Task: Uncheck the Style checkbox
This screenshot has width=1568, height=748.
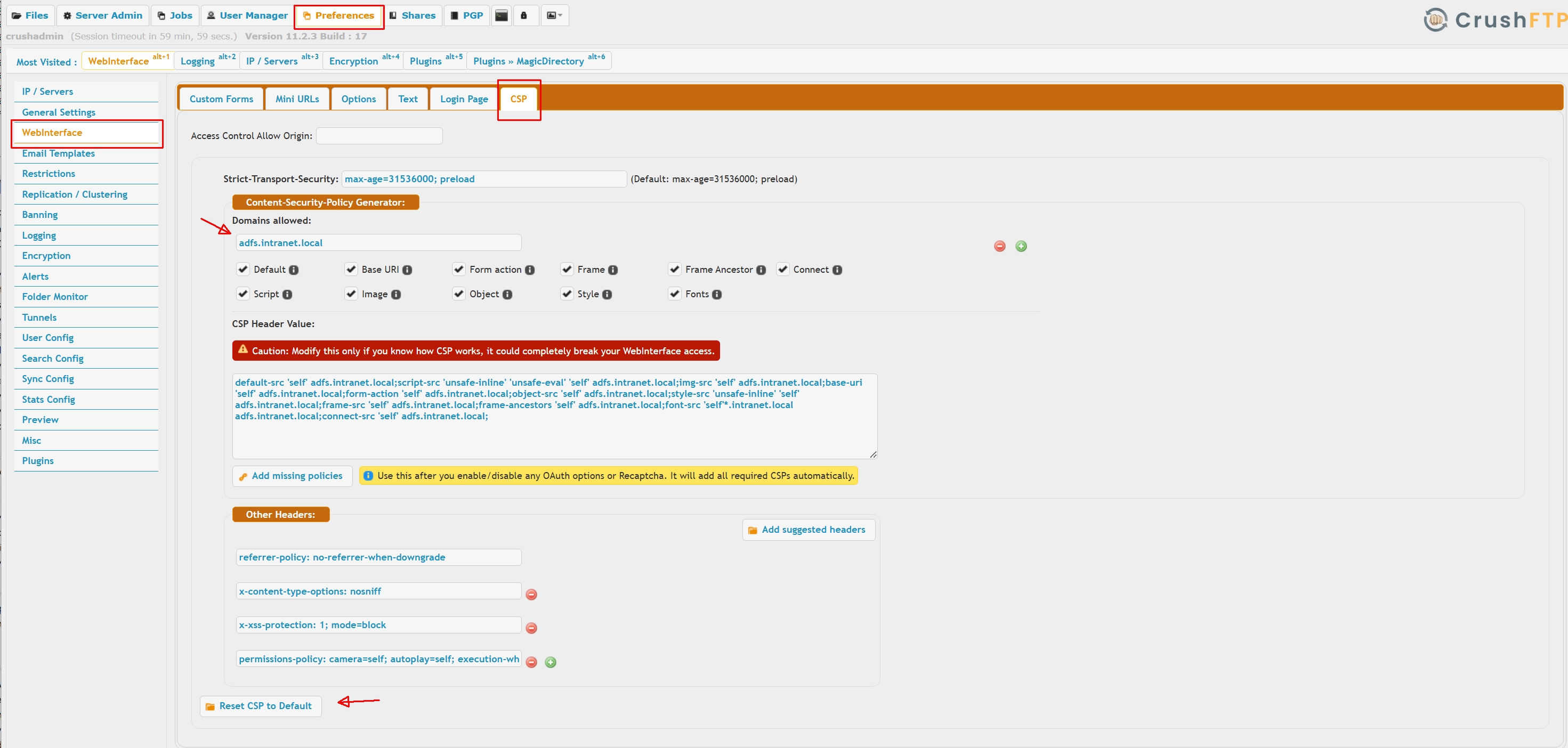Action: point(567,294)
